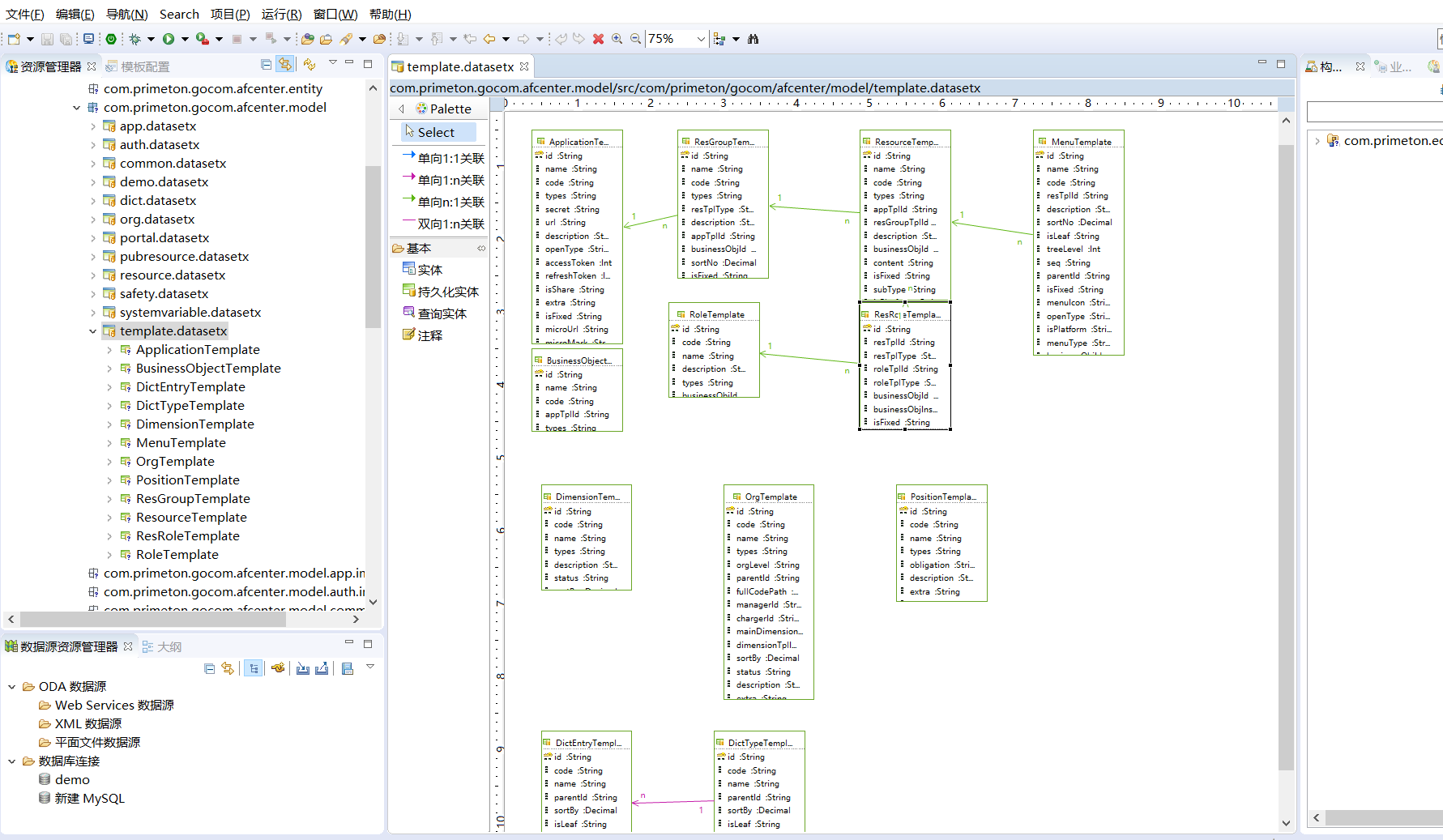Toggle link with editor in data source explorer

point(228,668)
